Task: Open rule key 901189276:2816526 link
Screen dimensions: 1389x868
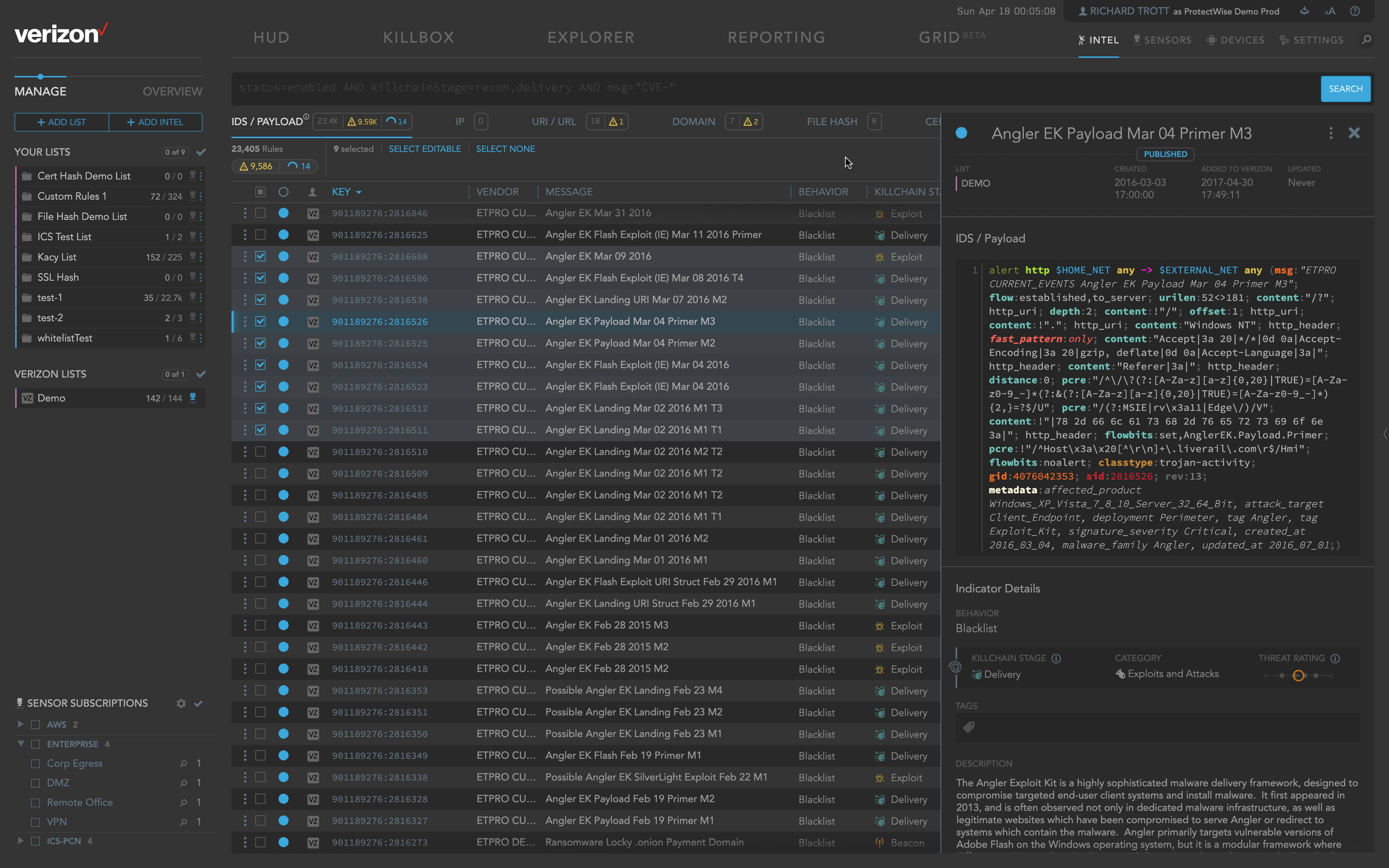Action: [x=379, y=322]
